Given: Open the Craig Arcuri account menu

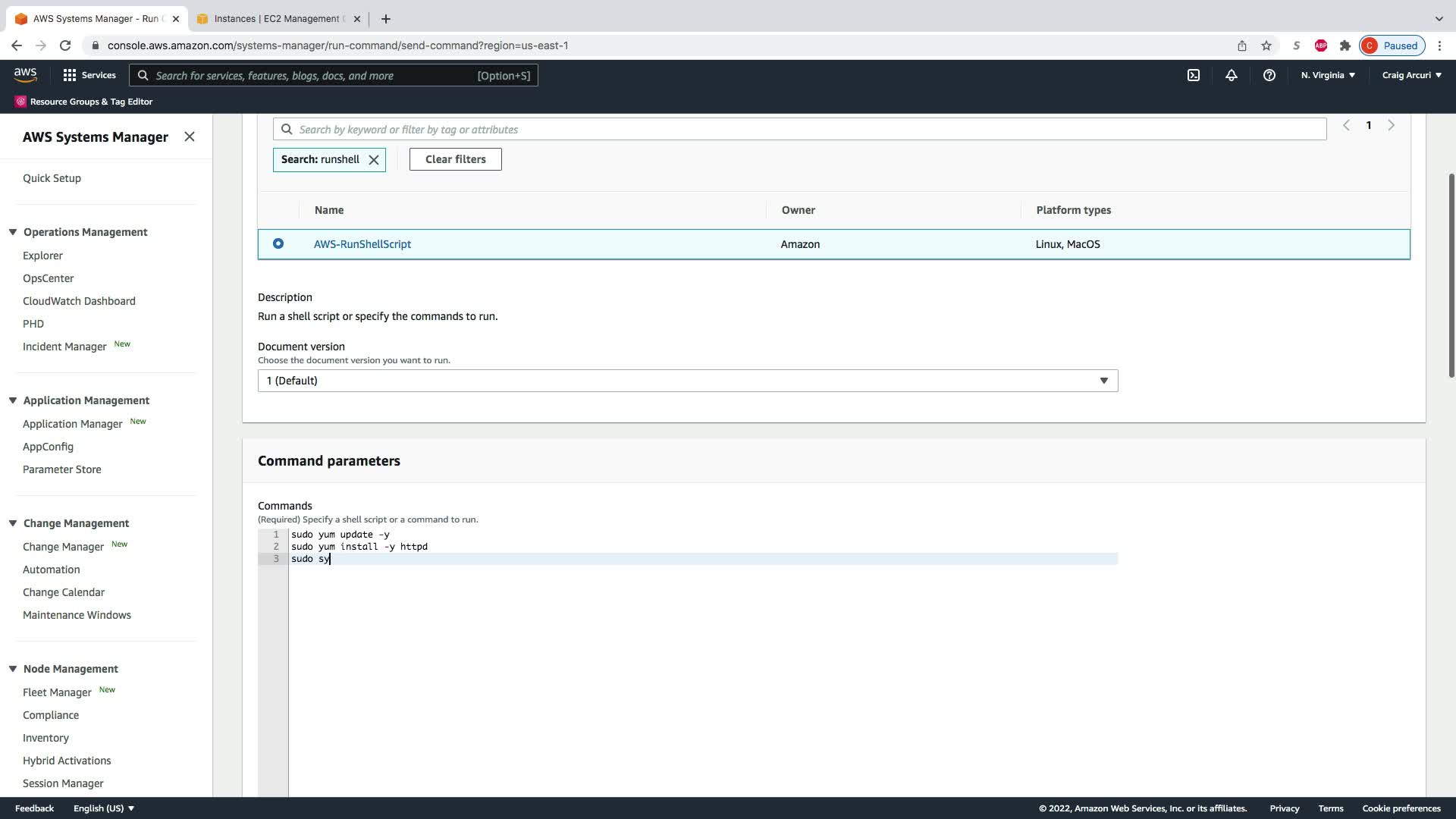Looking at the screenshot, I should pyautogui.click(x=1411, y=75).
